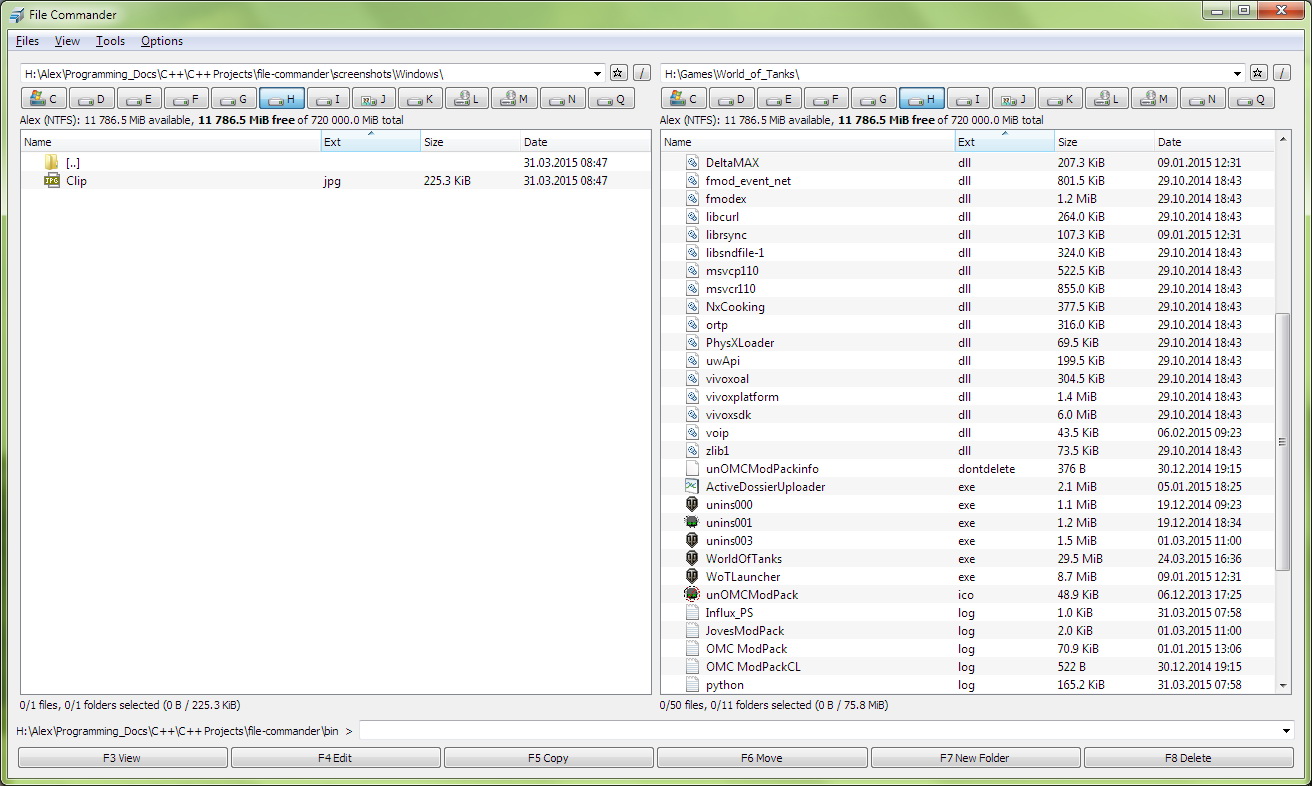The width and height of the screenshot is (1312, 786).
Task: Click the DeltaMAX dll file icon
Action: click(x=692, y=163)
